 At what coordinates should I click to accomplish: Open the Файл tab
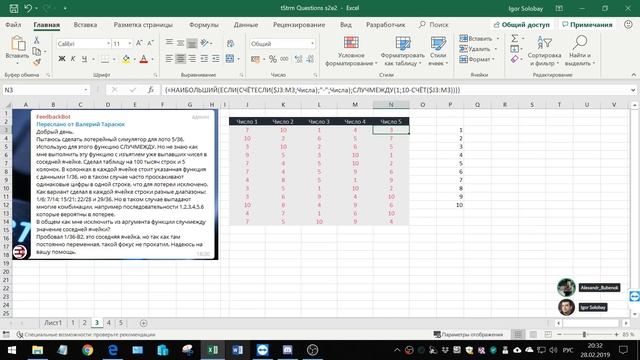13,24
